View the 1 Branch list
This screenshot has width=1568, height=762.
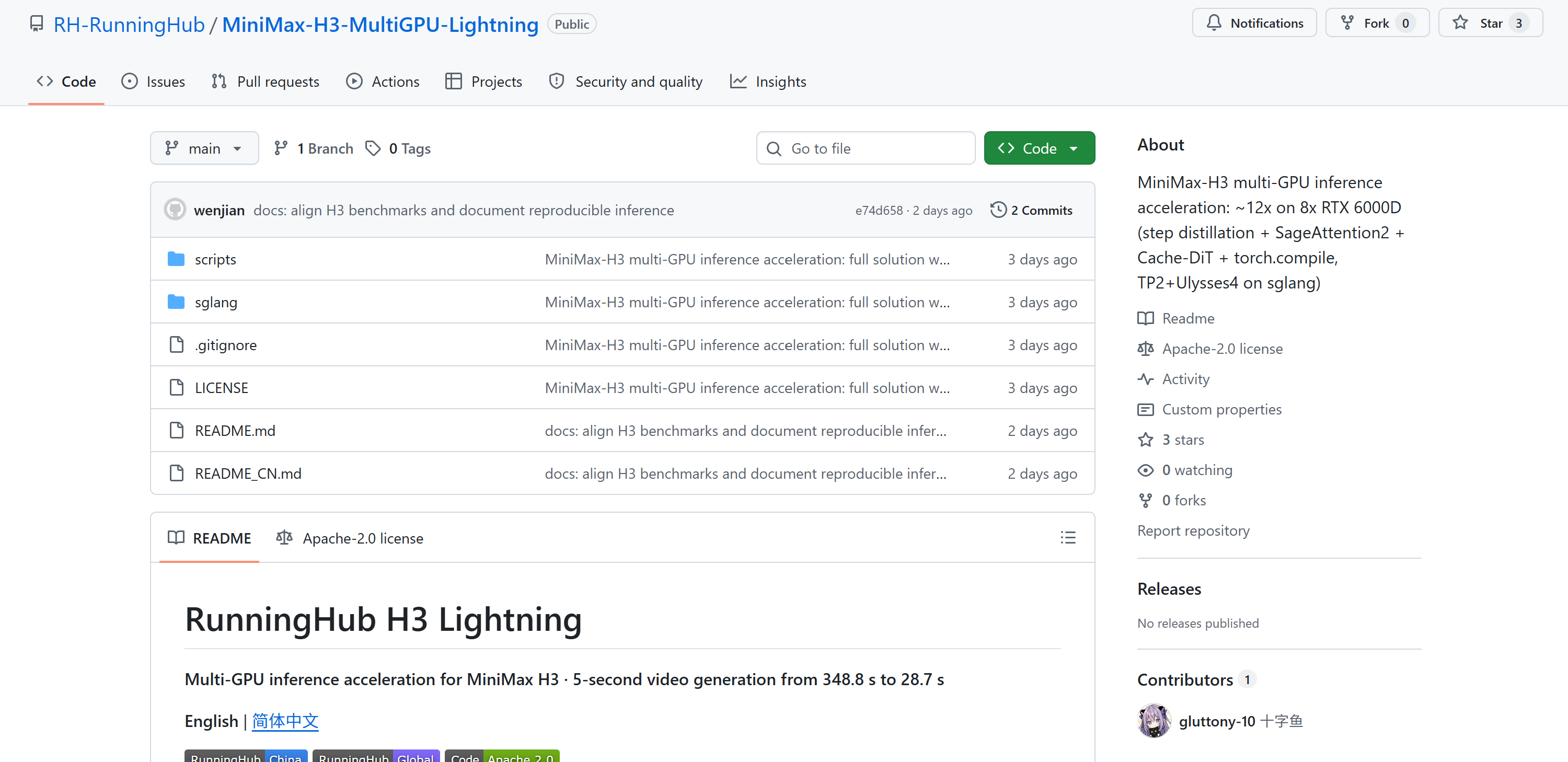pyautogui.click(x=314, y=148)
